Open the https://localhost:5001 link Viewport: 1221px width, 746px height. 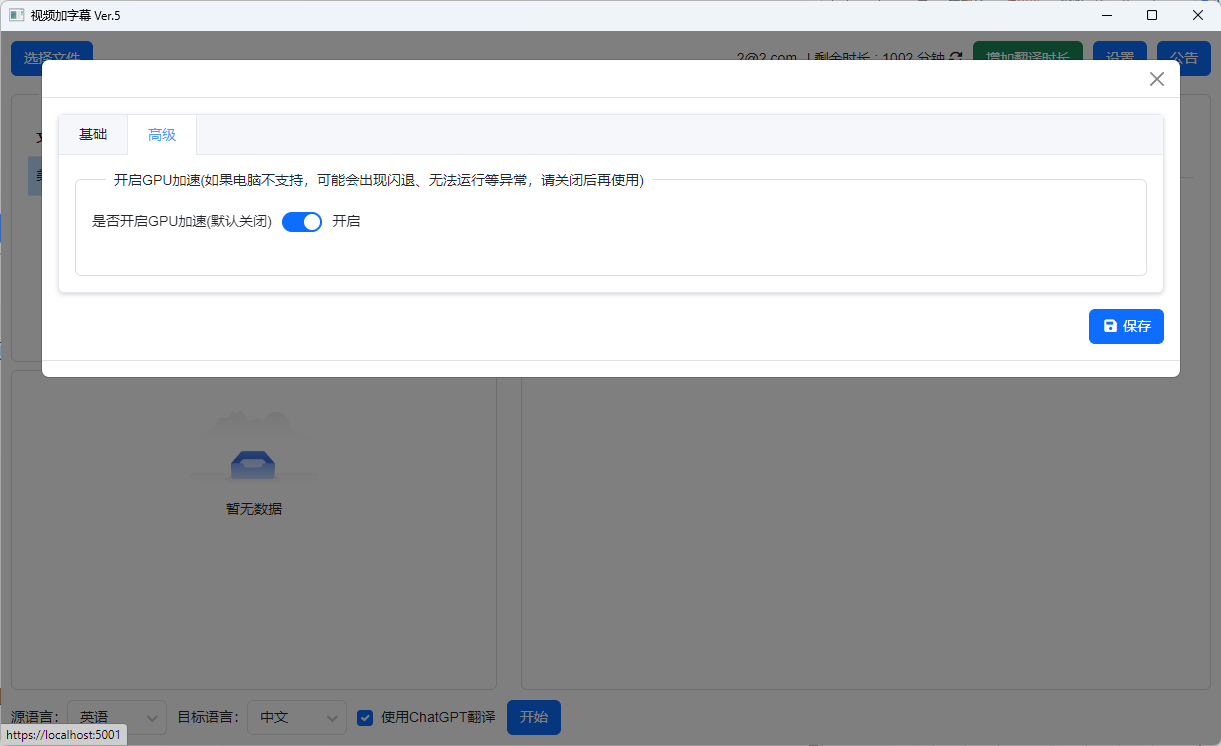[x=64, y=734]
